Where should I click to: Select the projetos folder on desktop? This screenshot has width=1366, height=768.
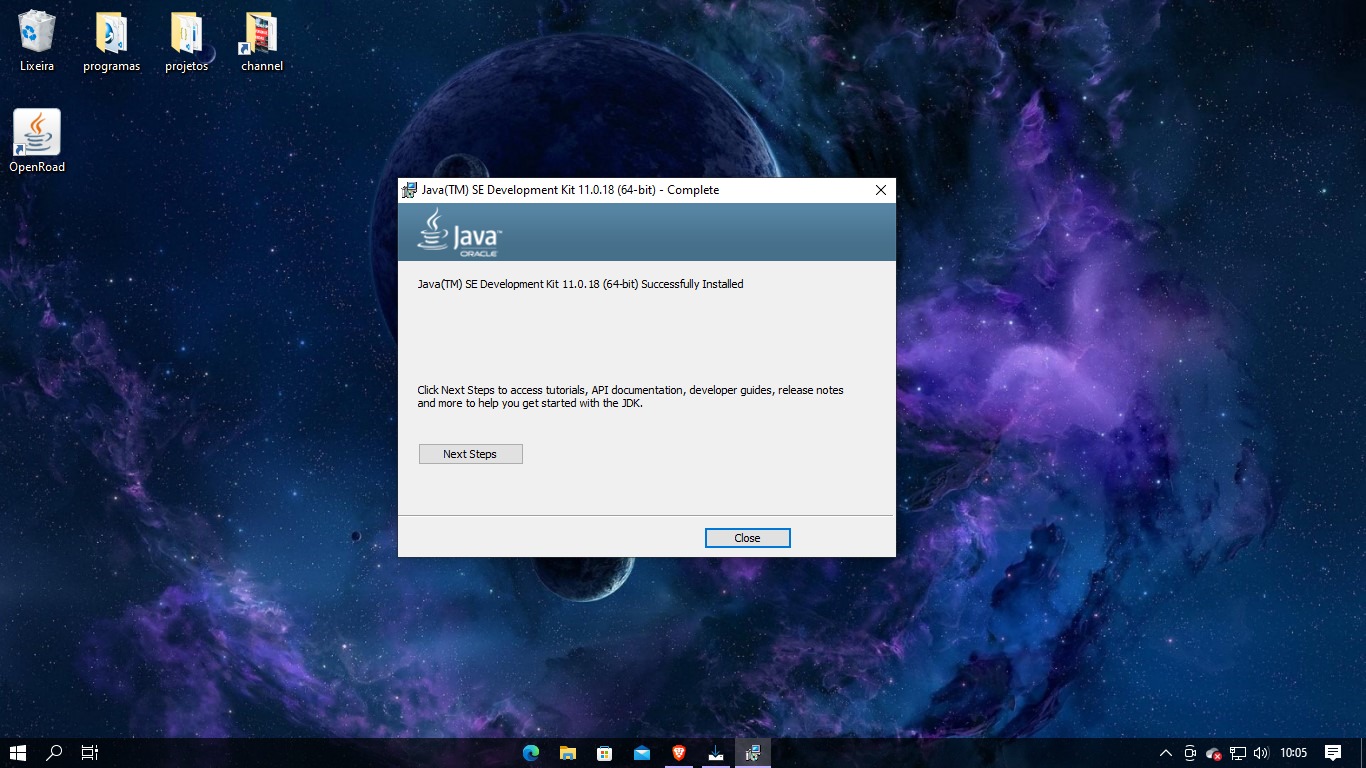[x=187, y=41]
